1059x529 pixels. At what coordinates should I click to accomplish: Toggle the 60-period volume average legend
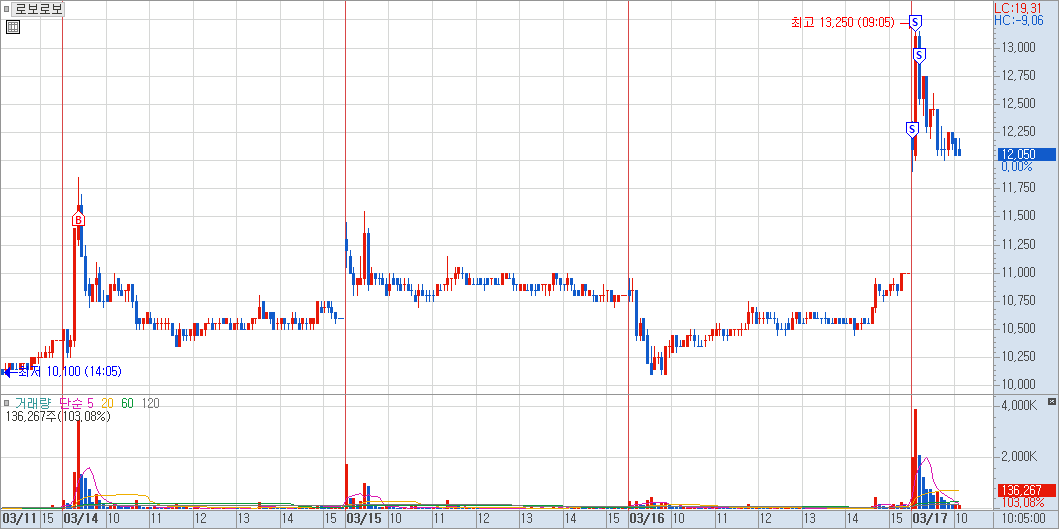(x=128, y=403)
